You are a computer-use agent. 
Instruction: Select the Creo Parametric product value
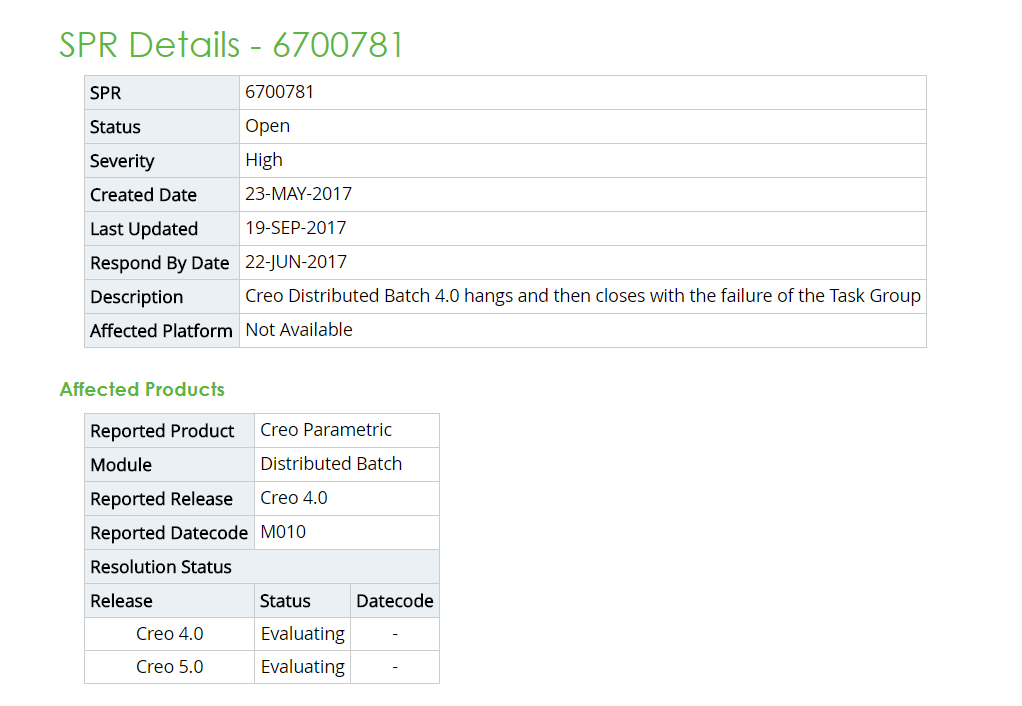click(326, 430)
